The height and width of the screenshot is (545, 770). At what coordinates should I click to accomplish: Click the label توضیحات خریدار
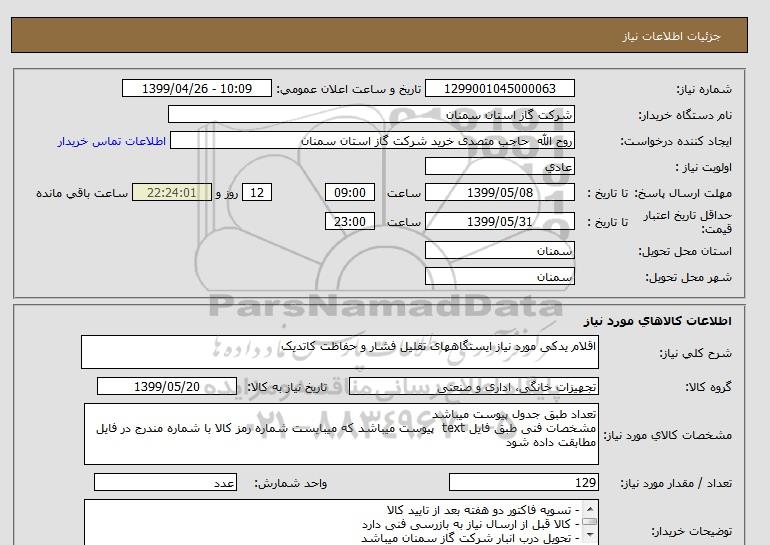pyautogui.click(x=691, y=531)
